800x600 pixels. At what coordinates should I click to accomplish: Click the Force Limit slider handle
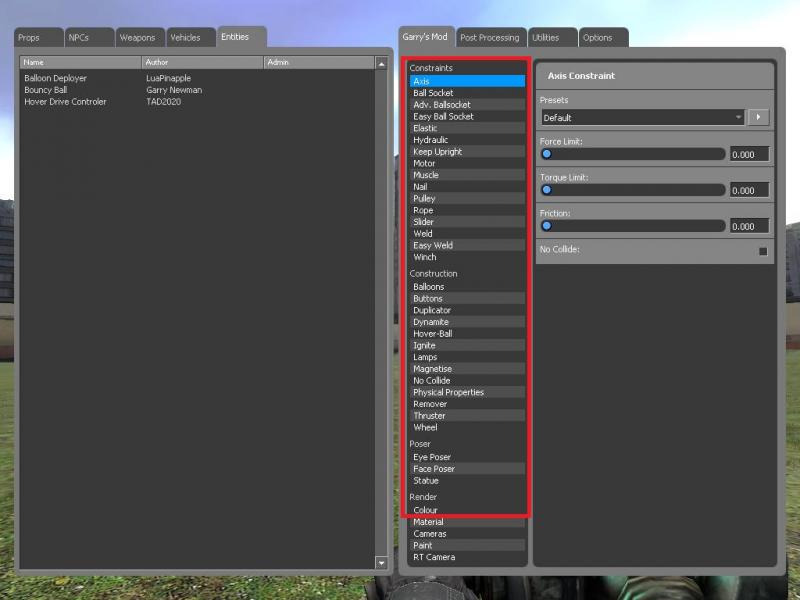pyautogui.click(x=547, y=154)
